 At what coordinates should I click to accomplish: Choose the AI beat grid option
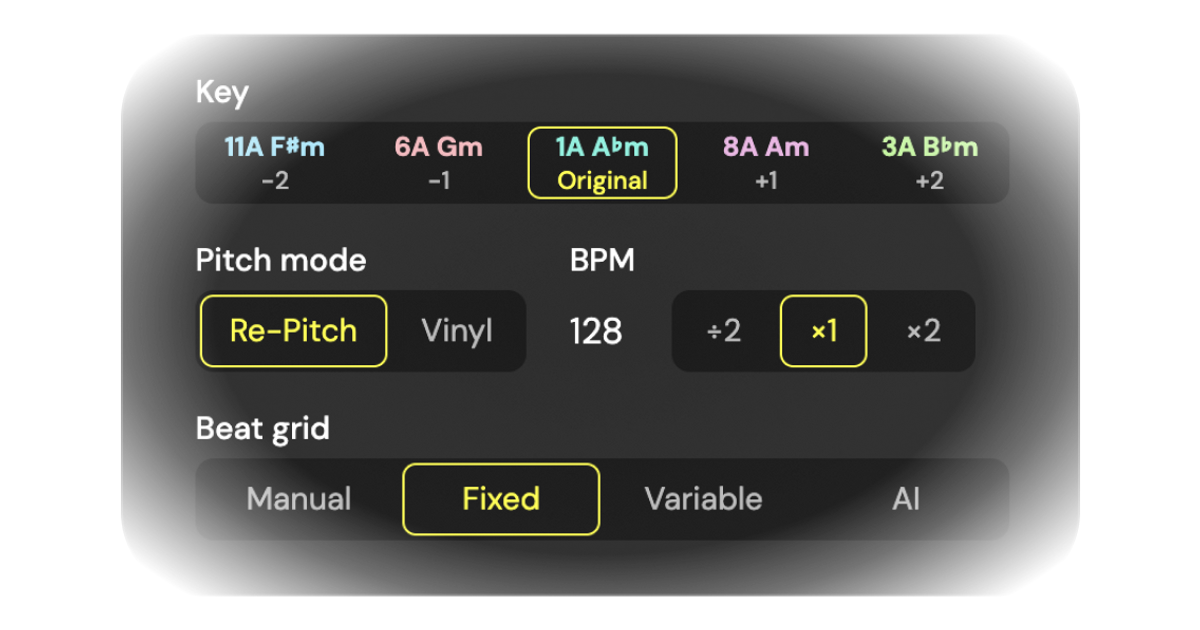point(907,499)
